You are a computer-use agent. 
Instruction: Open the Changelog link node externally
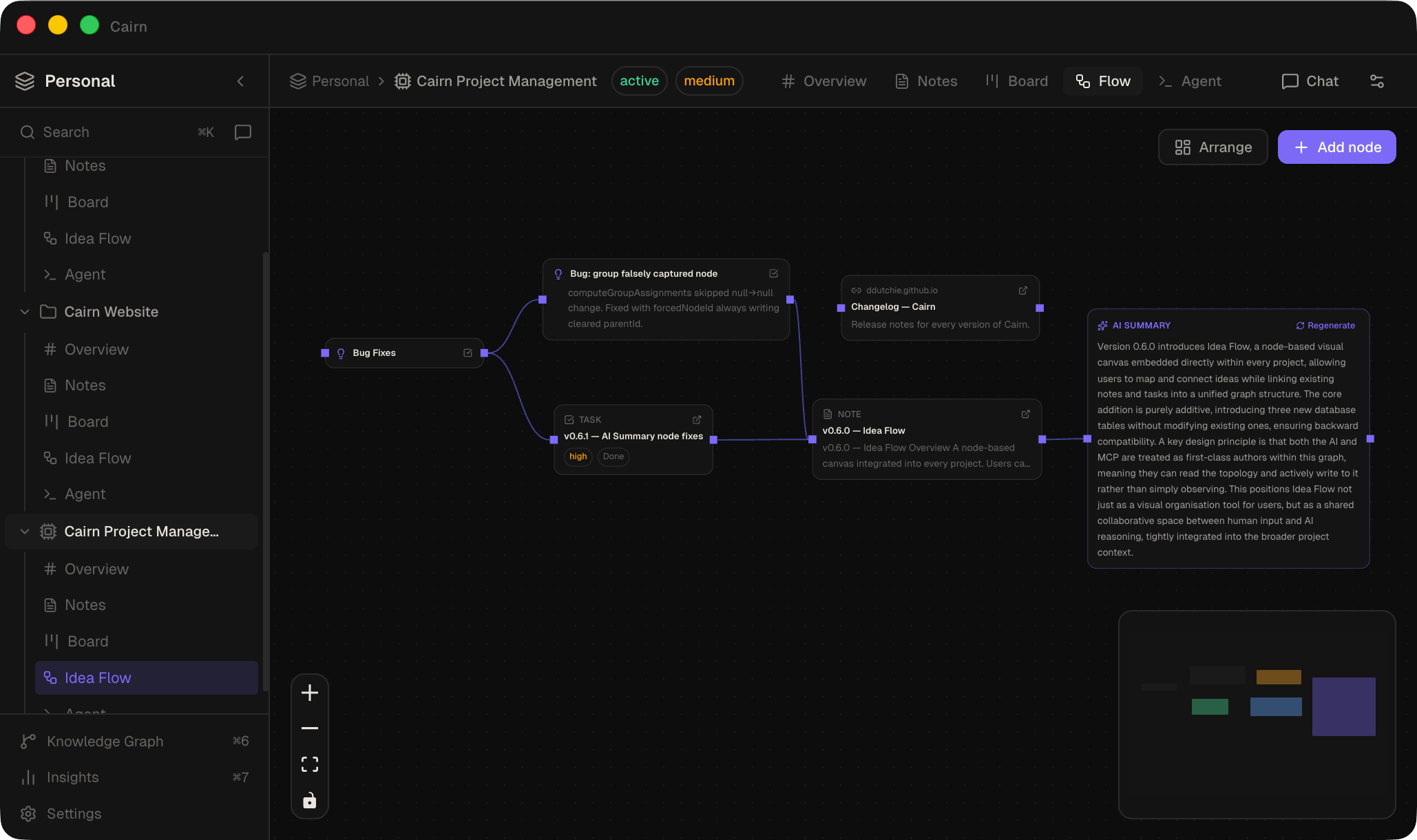1023,291
